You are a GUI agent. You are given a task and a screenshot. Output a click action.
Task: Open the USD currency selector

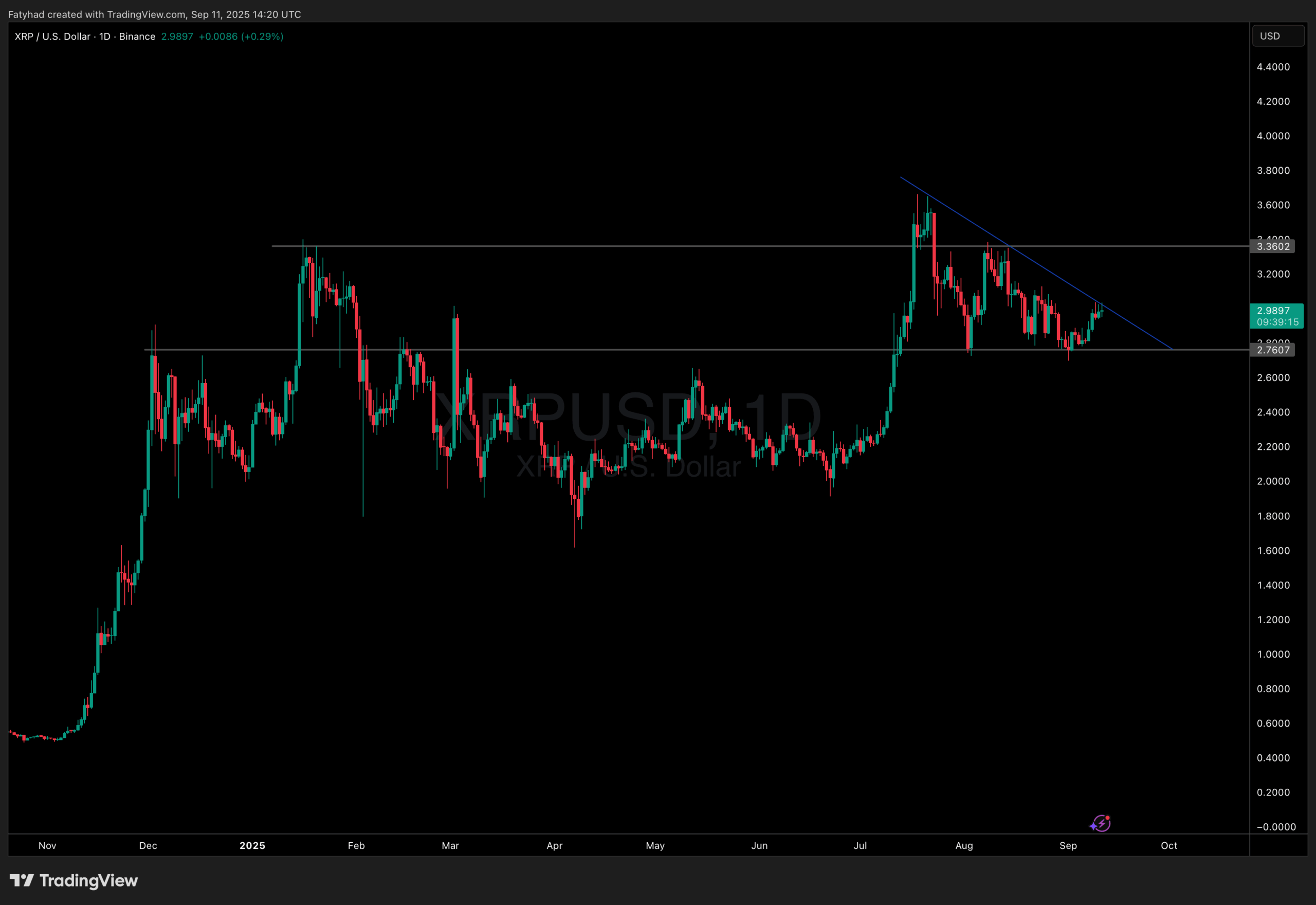click(x=1278, y=35)
